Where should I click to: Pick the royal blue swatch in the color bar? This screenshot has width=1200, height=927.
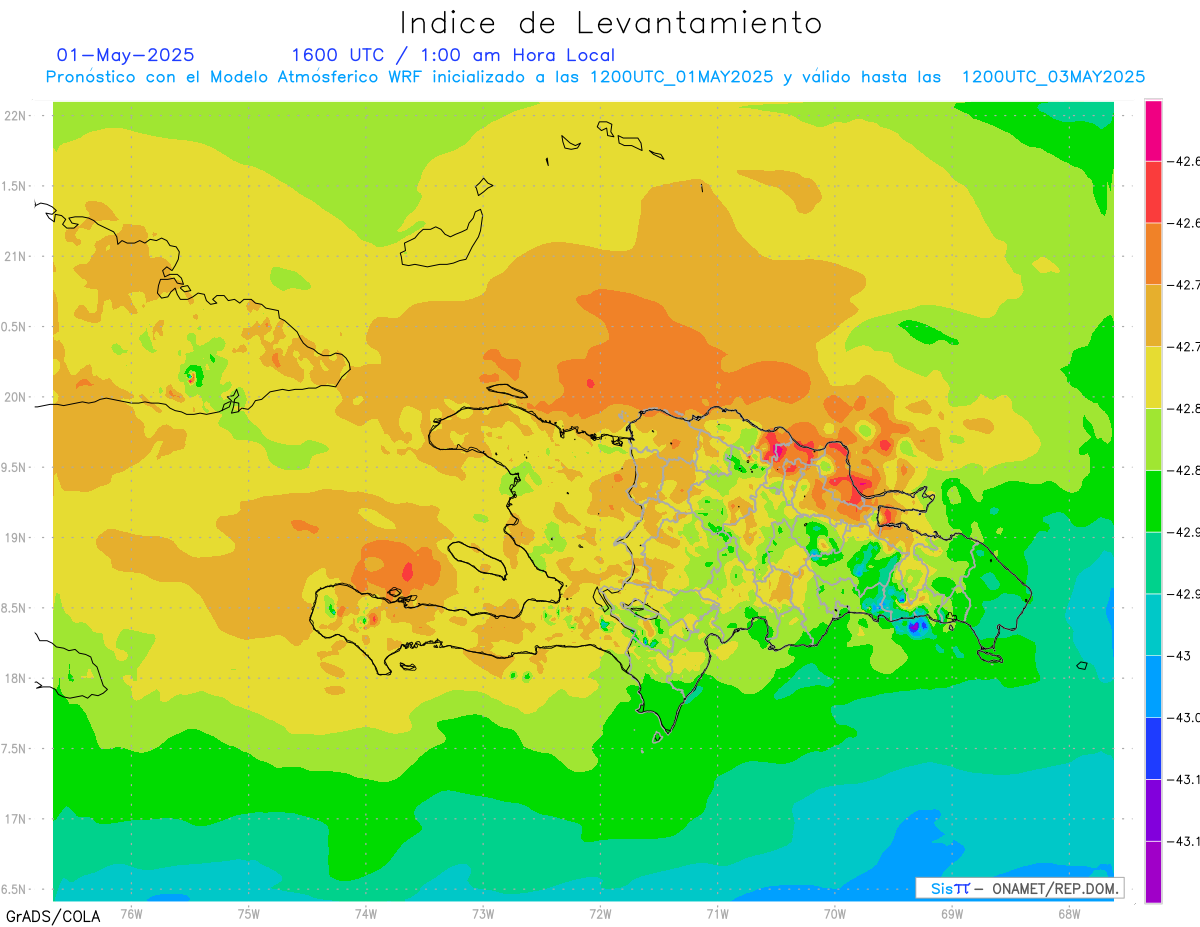[x=1153, y=749]
